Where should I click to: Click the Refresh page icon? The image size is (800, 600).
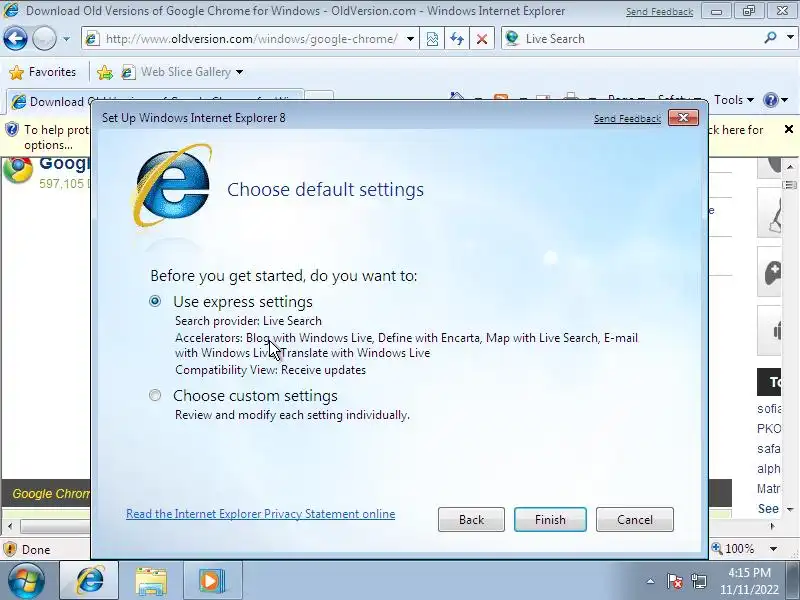(457, 39)
